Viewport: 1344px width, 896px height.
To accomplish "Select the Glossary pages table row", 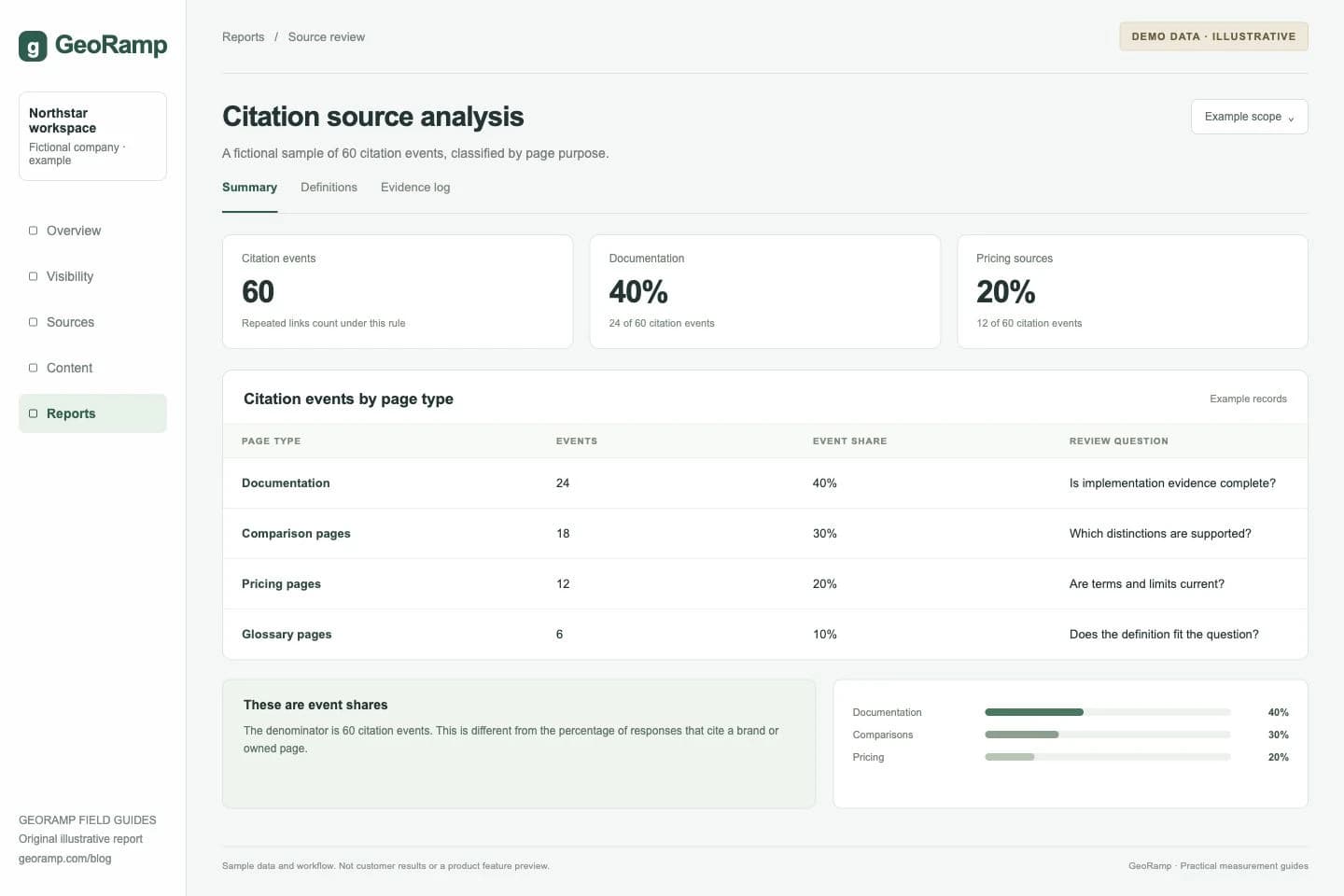I will [764, 635].
